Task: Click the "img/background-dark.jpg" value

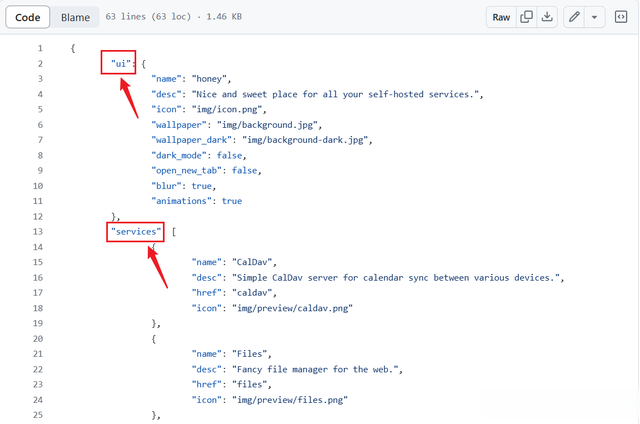Action: [x=305, y=140]
